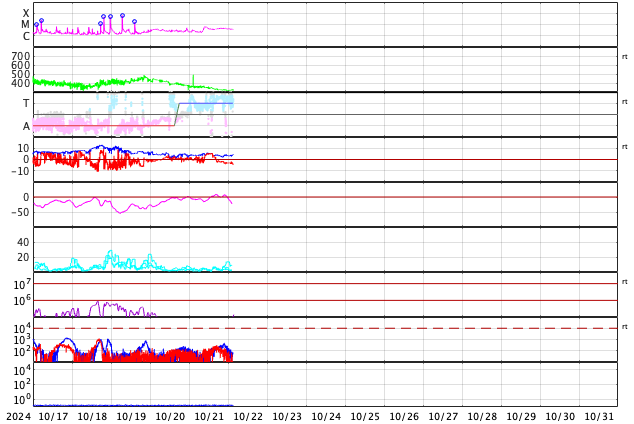Click the 10/21 date label
Image resolution: width=634 pixels, height=424 pixels.
(209, 417)
